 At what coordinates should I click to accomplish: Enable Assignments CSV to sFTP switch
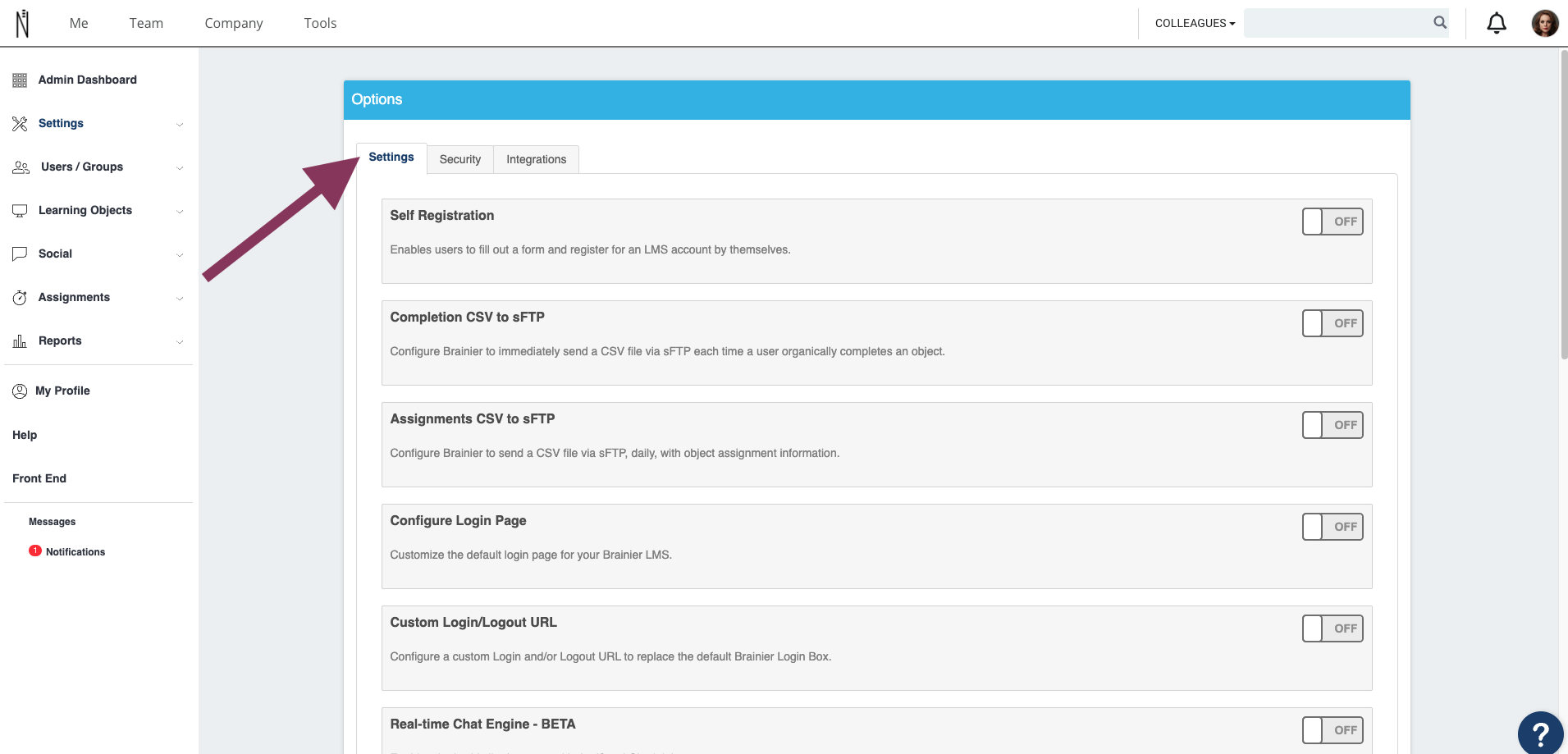click(x=1333, y=425)
